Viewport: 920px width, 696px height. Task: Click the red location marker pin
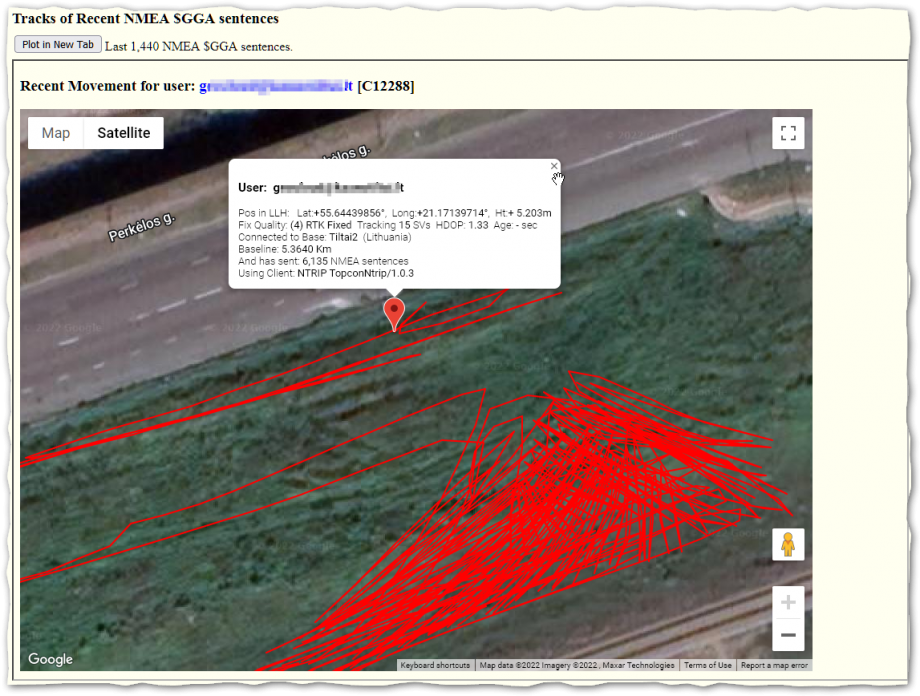(x=395, y=311)
